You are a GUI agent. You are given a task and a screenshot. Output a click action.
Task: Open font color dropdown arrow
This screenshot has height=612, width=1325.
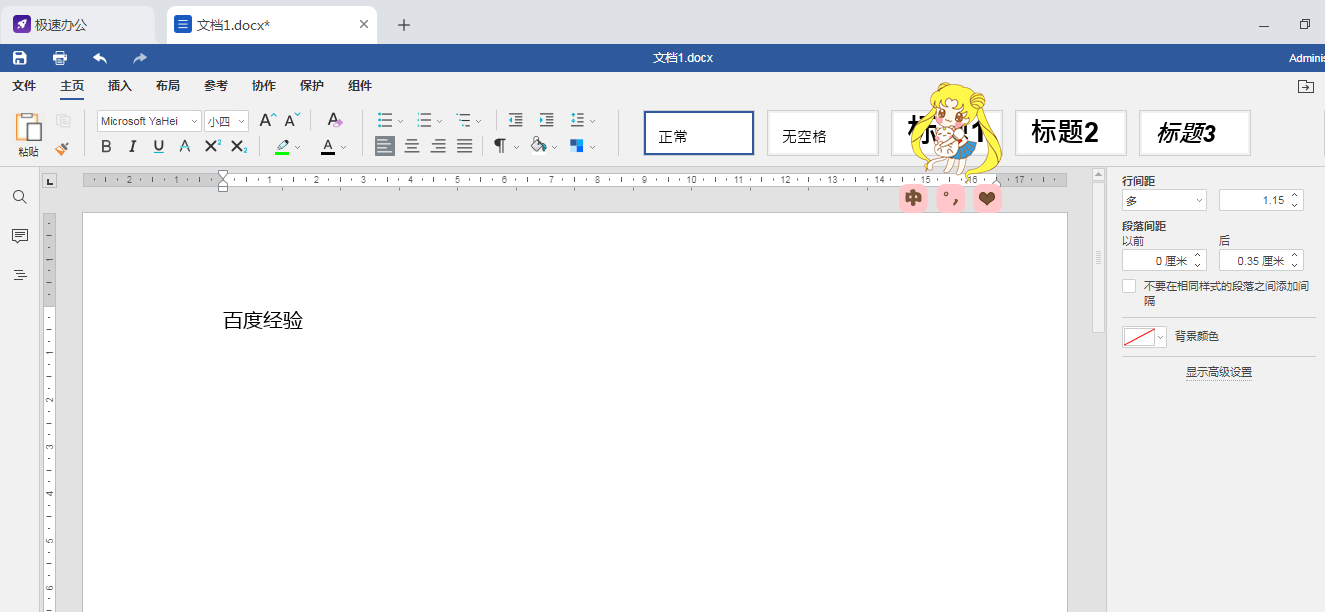point(343,148)
